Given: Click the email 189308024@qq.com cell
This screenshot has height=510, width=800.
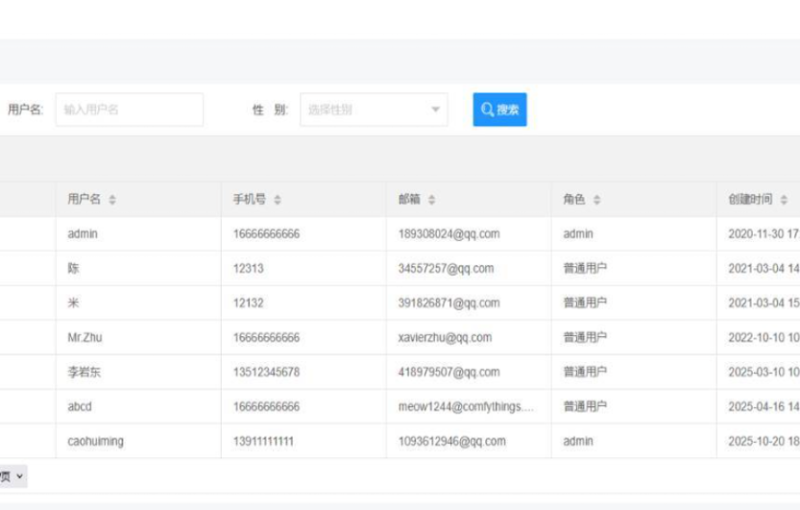Looking at the screenshot, I should point(448,234).
